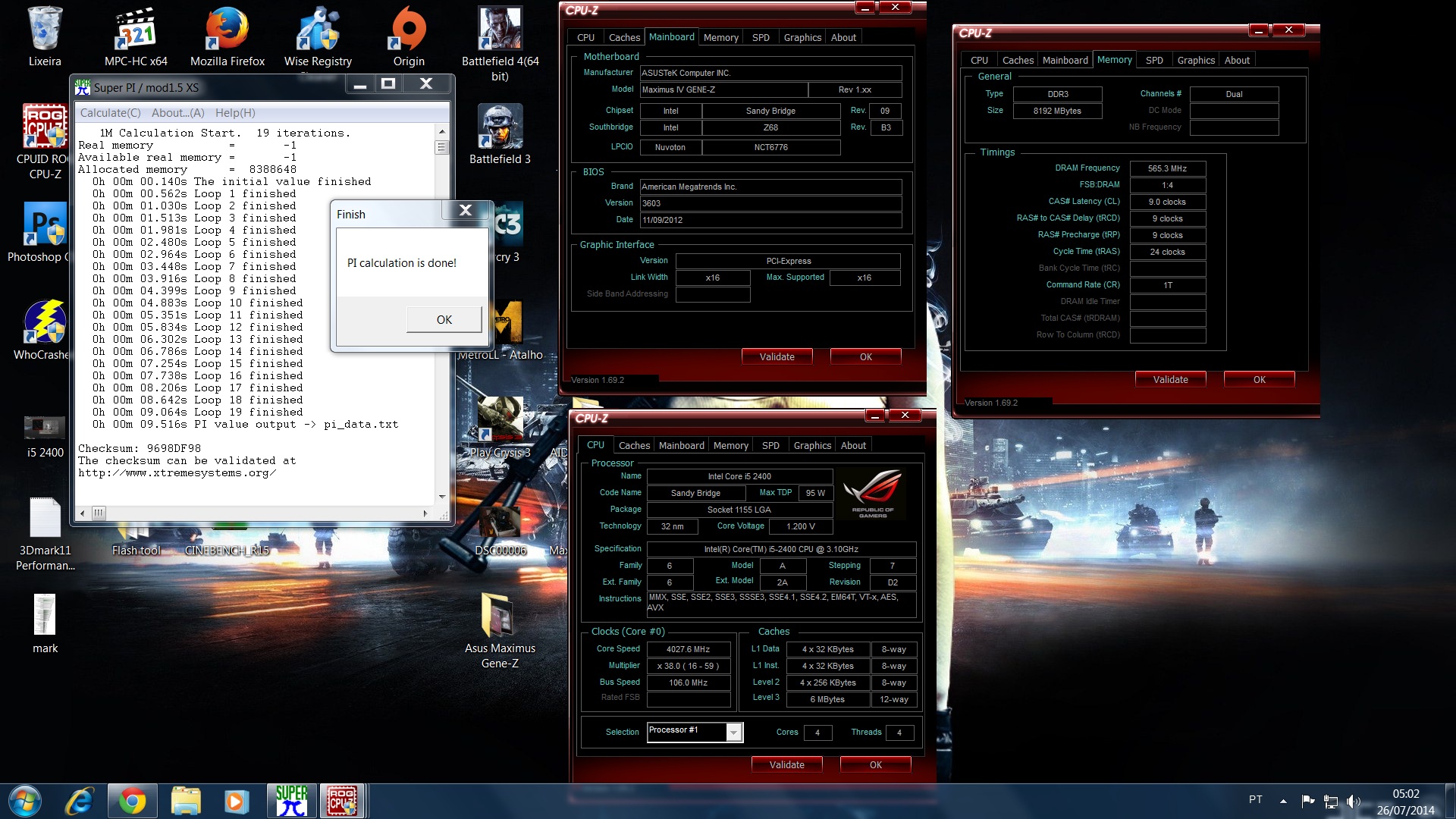Viewport: 1456px width, 819px height.
Task: Open the i5 2400 desktop file
Action: (45, 436)
